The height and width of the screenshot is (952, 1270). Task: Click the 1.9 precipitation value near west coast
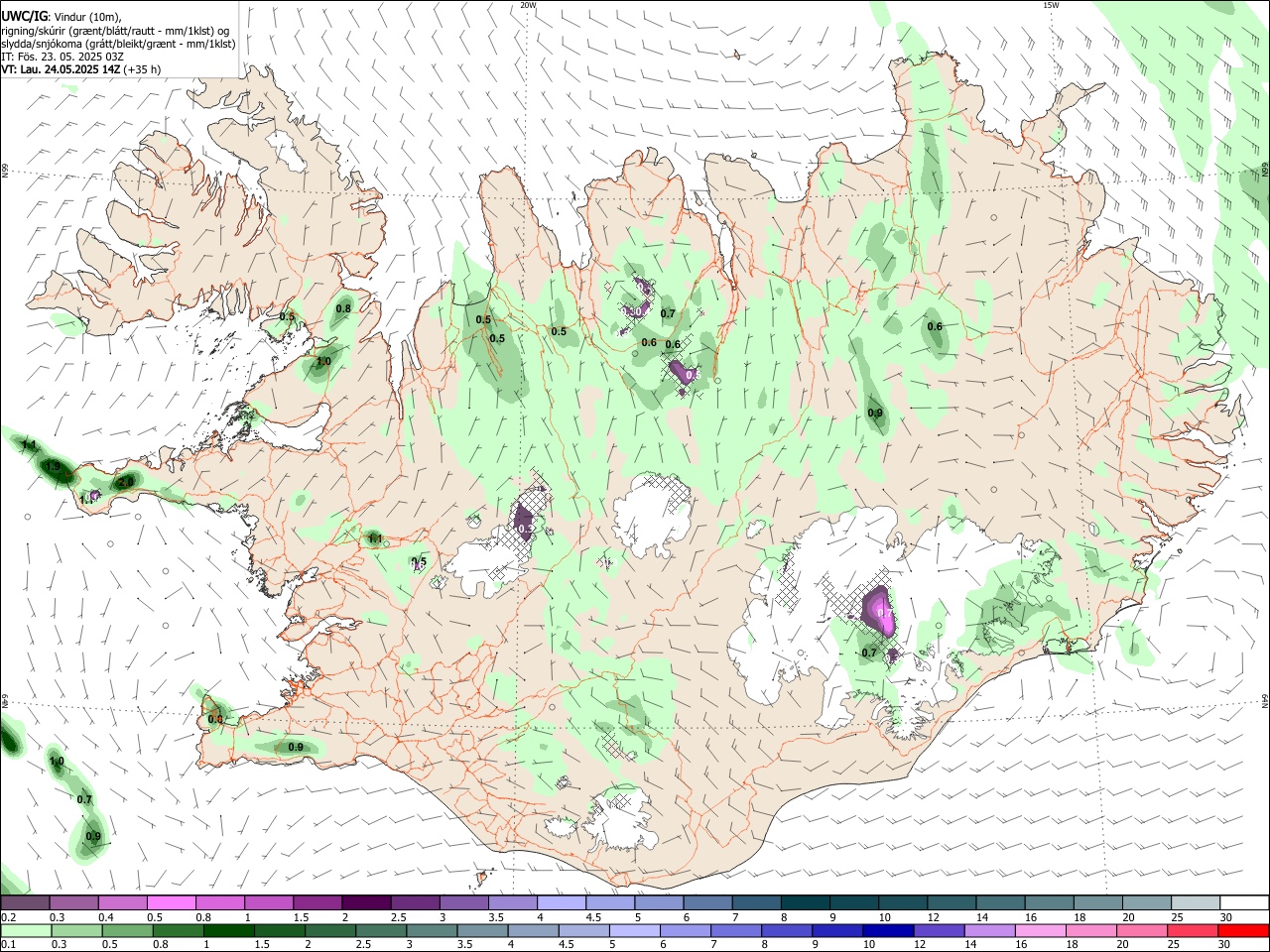pyautogui.click(x=53, y=466)
